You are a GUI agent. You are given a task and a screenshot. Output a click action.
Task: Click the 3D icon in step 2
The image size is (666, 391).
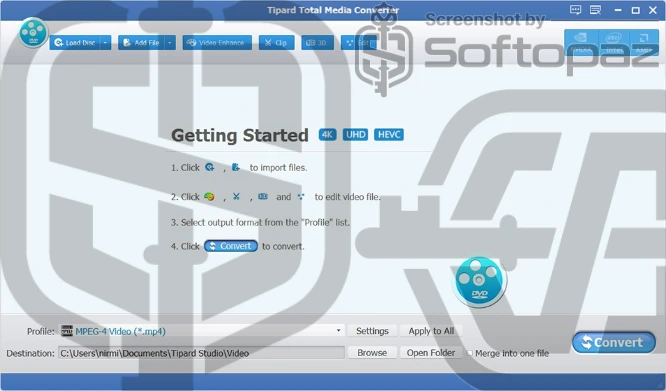point(263,197)
